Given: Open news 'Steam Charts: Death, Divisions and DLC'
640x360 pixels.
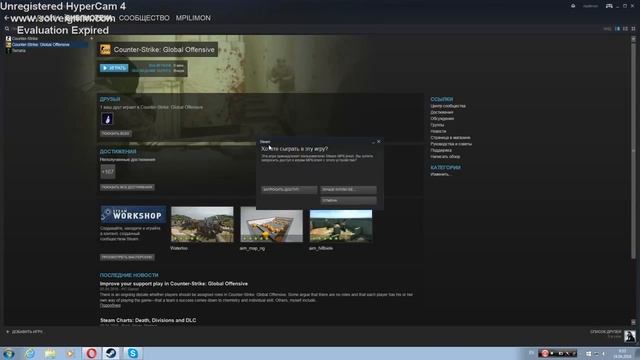Looking at the screenshot, I should [148, 320].
